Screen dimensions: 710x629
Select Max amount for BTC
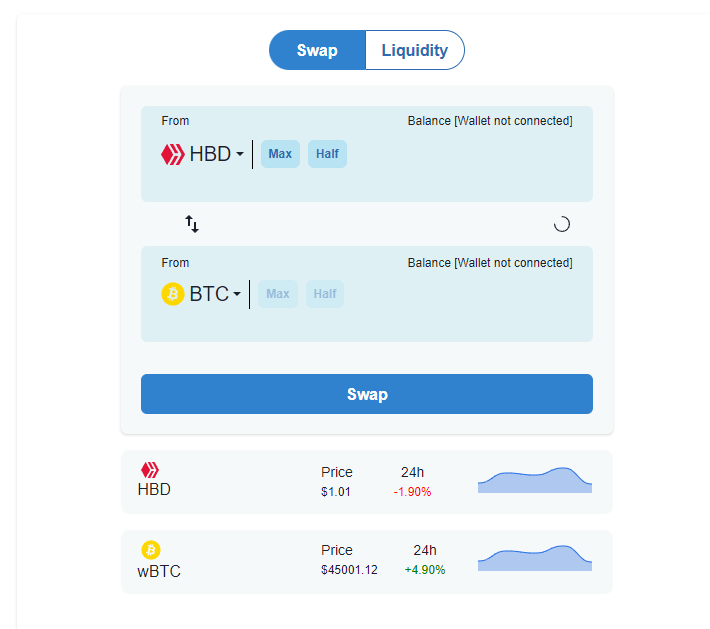pyautogui.click(x=278, y=294)
